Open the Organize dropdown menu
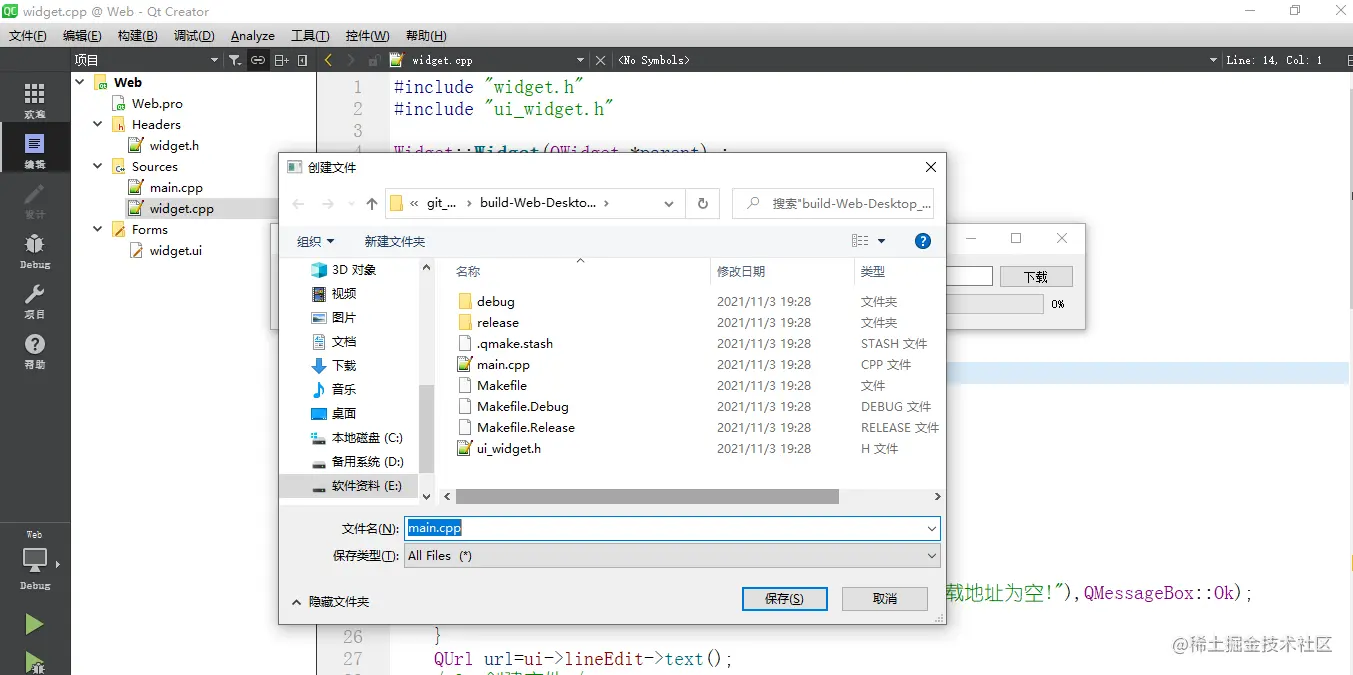 point(315,241)
